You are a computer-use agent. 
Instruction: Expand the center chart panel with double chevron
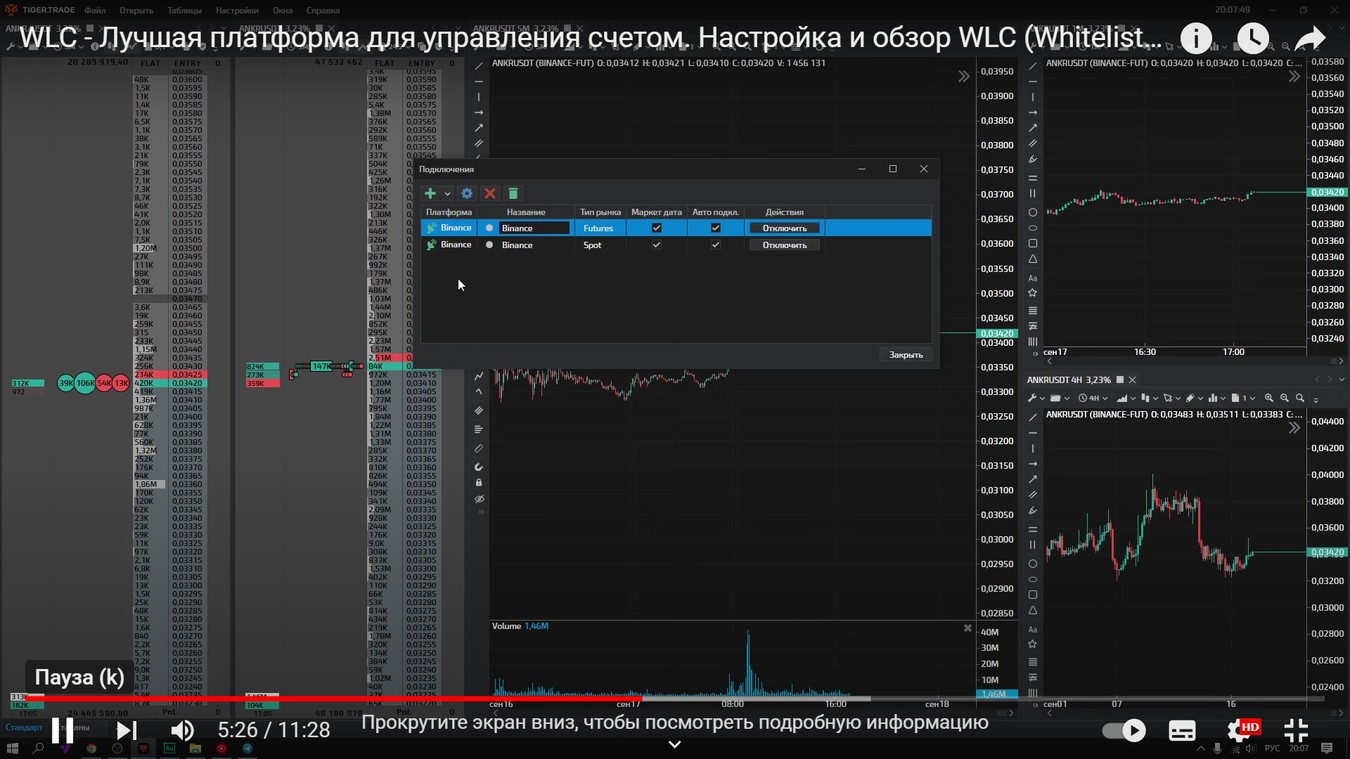(x=964, y=76)
